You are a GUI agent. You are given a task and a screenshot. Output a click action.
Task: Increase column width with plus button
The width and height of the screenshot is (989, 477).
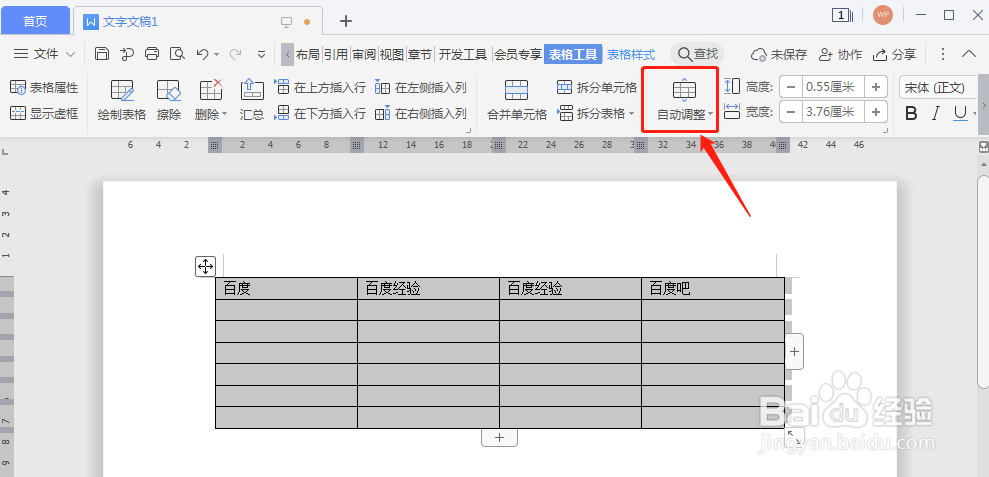pyautogui.click(x=875, y=112)
